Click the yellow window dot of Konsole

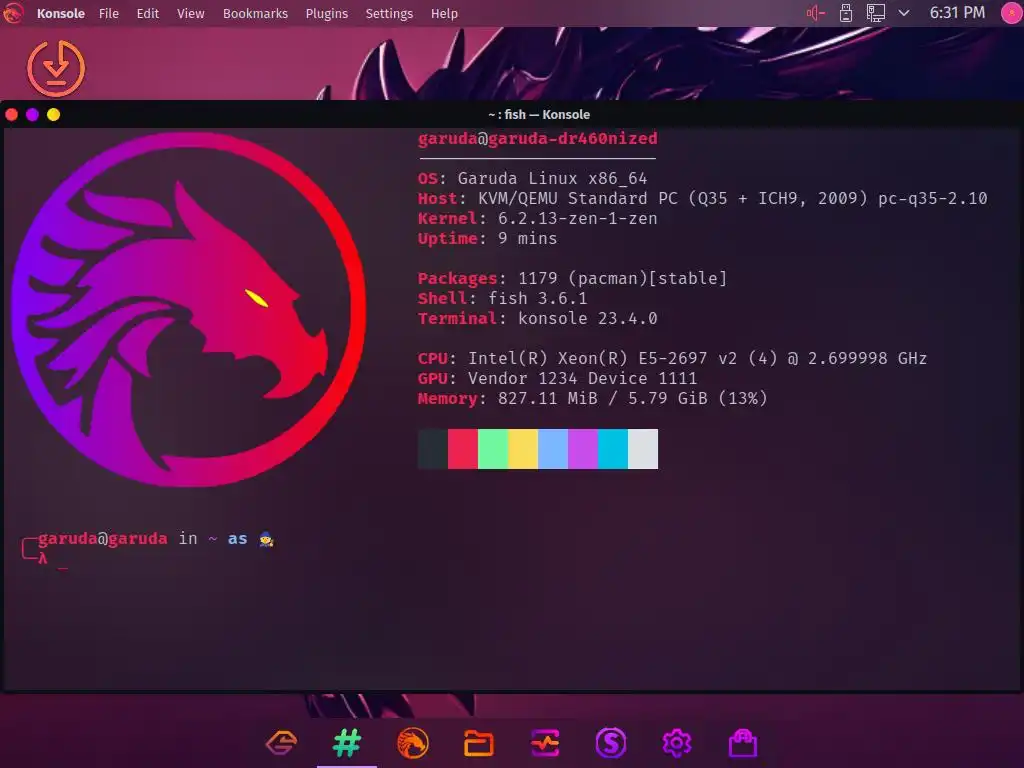54,115
